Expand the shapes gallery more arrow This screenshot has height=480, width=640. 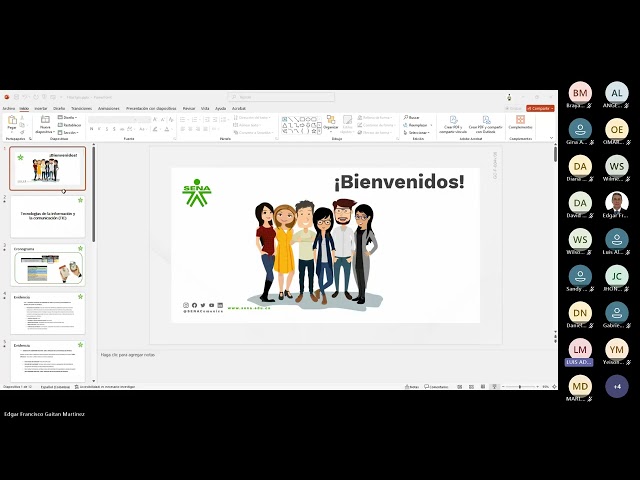click(x=319, y=131)
